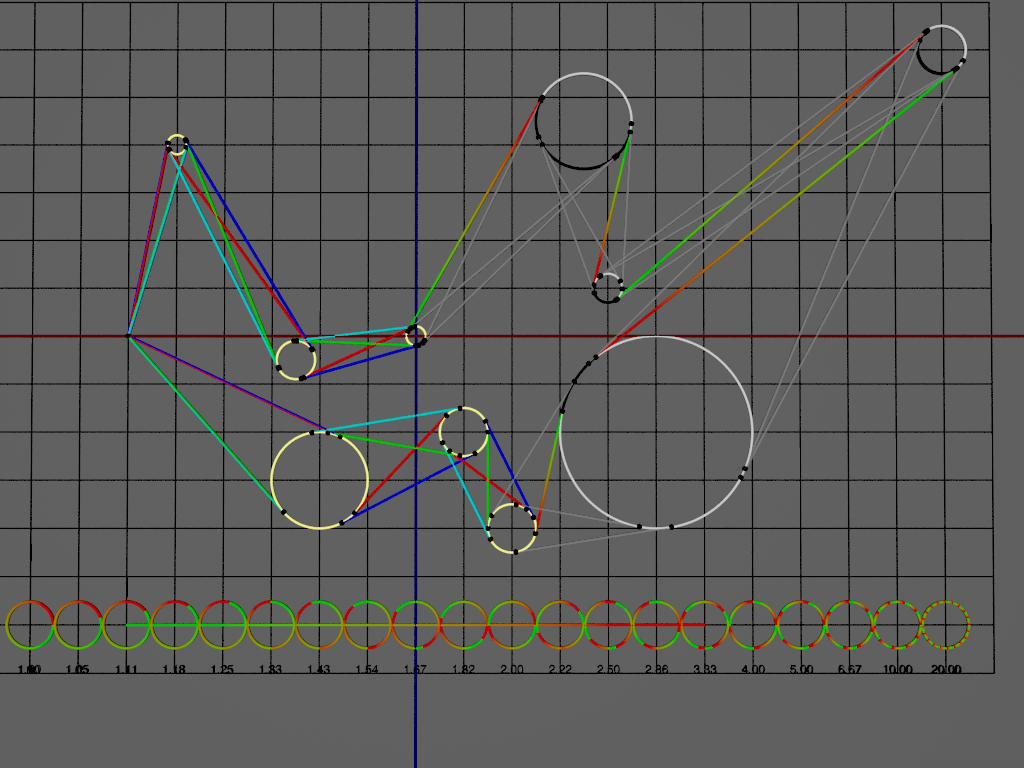The image size is (1024, 768).
Task: Select the bottom-row circle labeled 5.00
Action: (801, 625)
